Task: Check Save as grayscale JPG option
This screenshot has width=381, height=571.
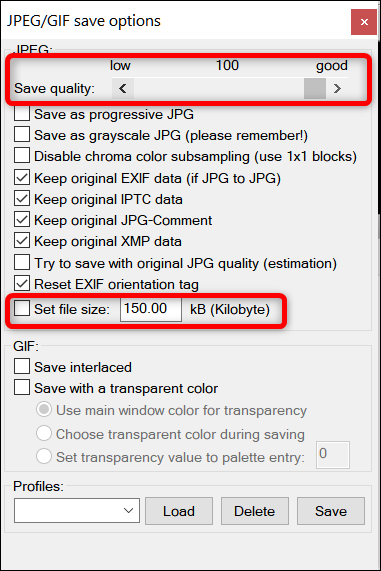Action: 22,135
